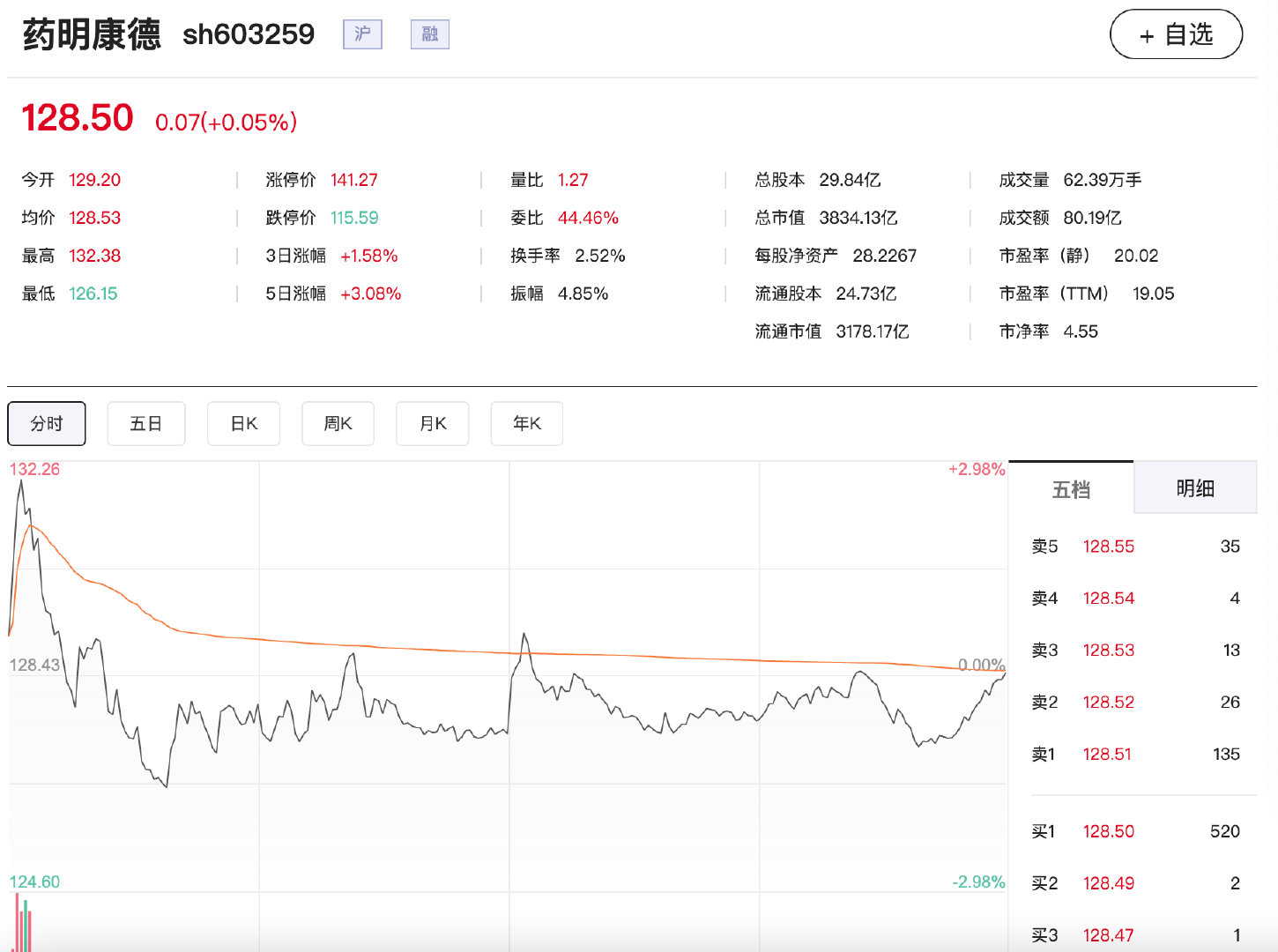Add stock via the + 自选 button
Screen dimensions: 1278x952
[x=1176, y=35]
